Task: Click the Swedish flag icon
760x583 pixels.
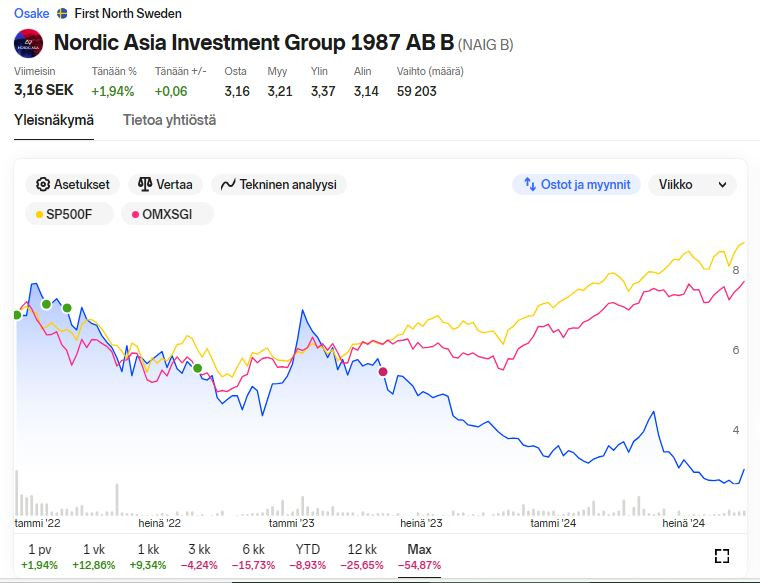Action: [62, 14]
